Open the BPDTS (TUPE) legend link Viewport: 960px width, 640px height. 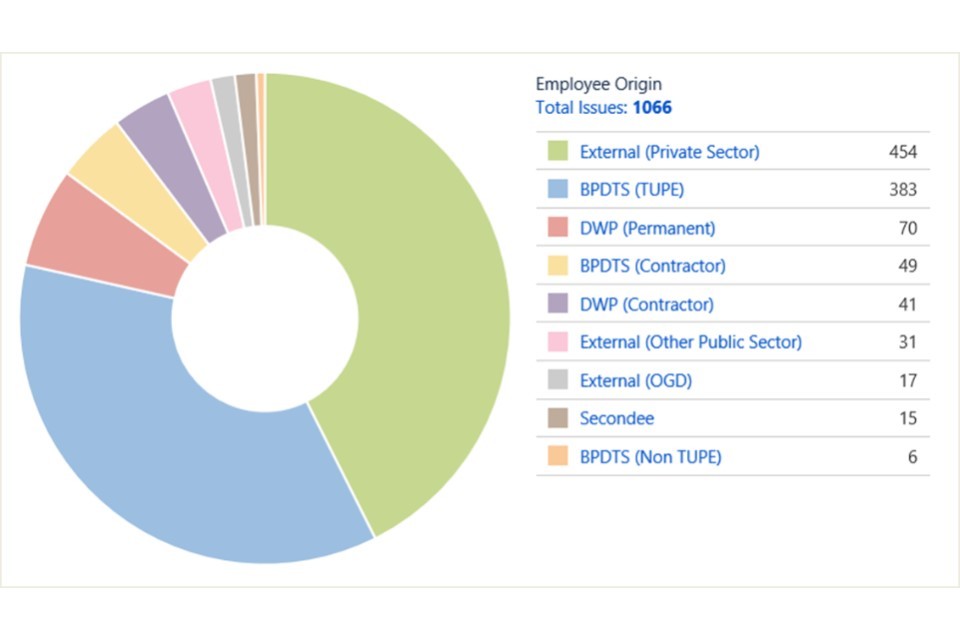pos(631,190)
